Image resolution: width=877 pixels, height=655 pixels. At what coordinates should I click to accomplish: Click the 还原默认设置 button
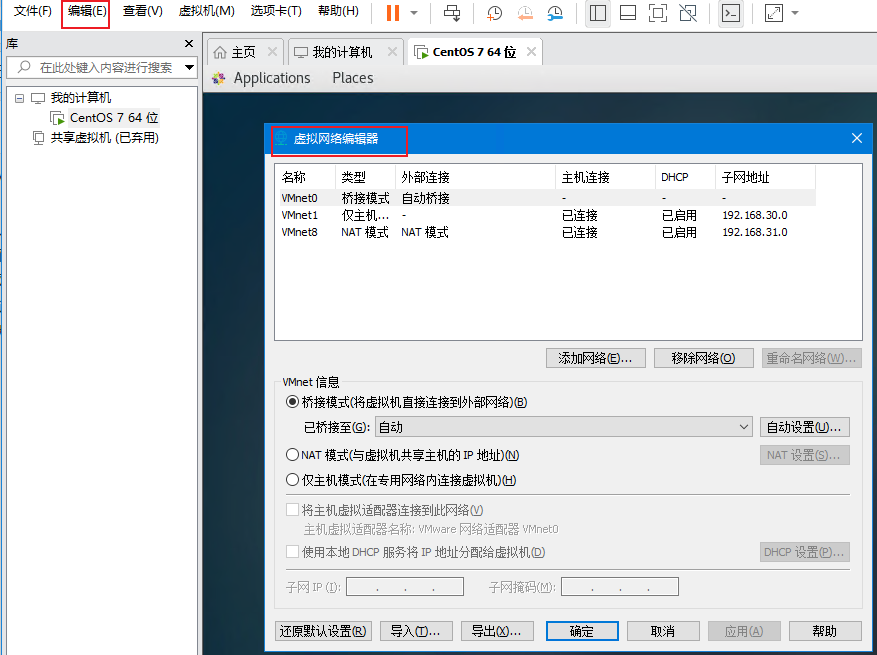323,631
